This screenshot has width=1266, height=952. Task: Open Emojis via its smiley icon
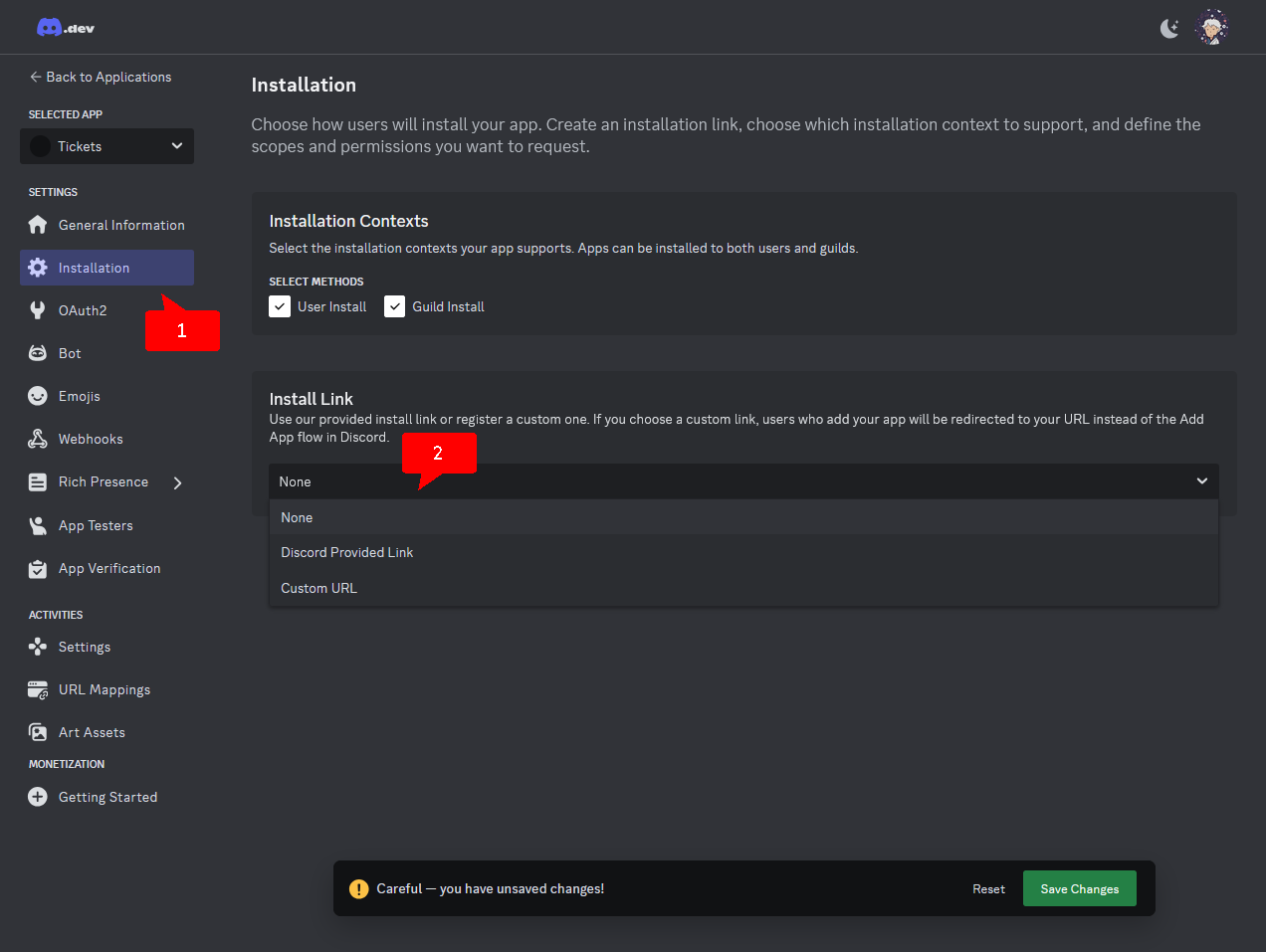(38, 396)
